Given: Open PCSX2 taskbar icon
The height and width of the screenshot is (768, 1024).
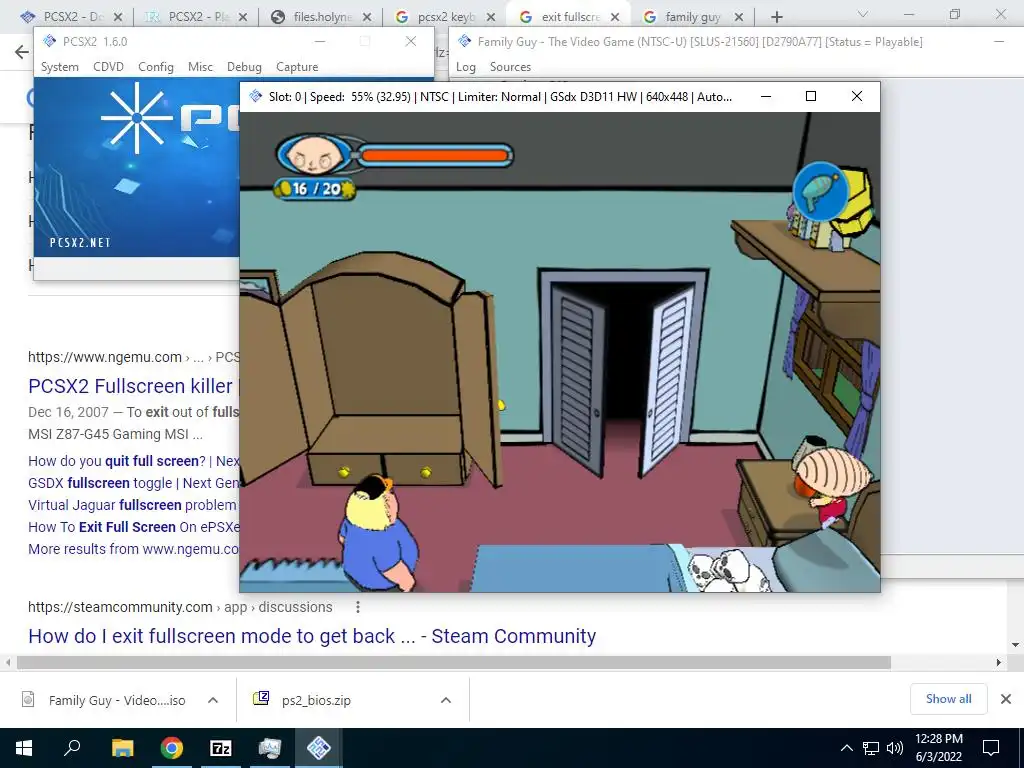Looking at the screenshot, I should [x=319, y=748].
